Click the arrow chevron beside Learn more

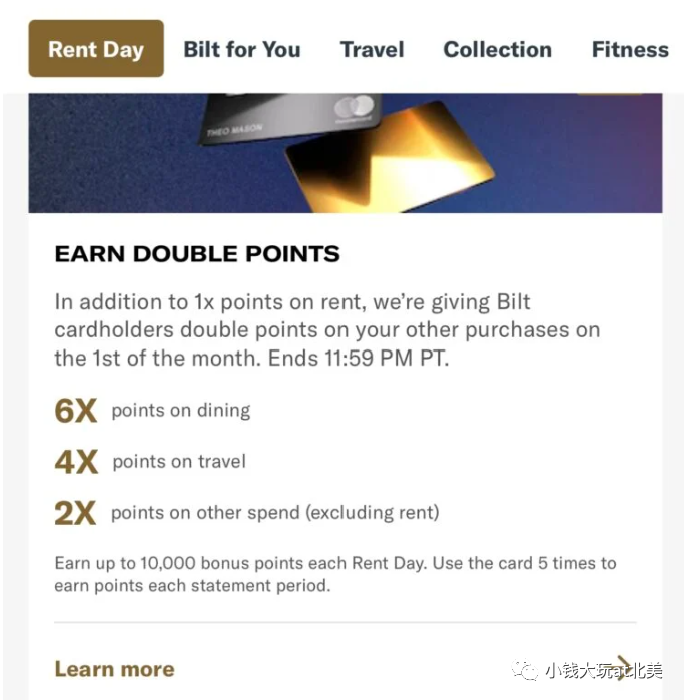(624, 668)
